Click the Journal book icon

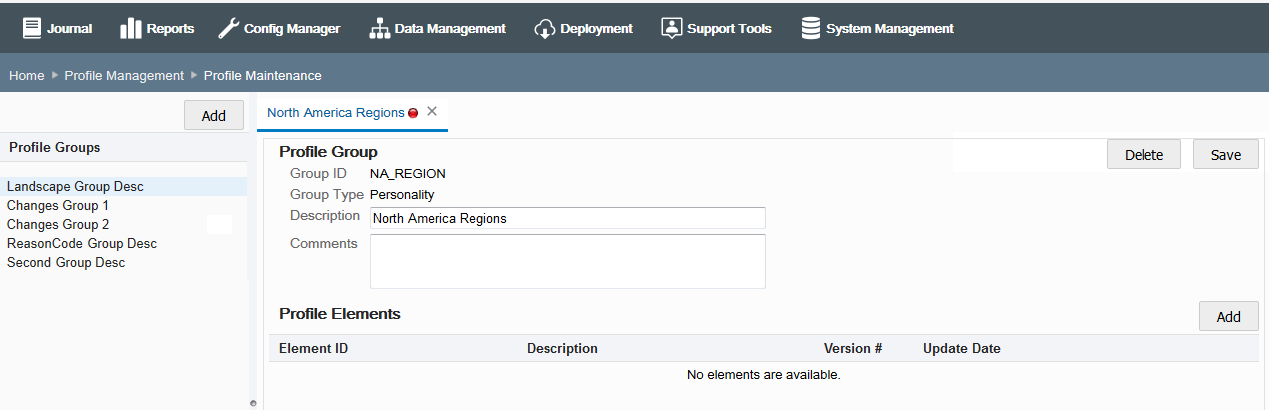coord(33,28)
